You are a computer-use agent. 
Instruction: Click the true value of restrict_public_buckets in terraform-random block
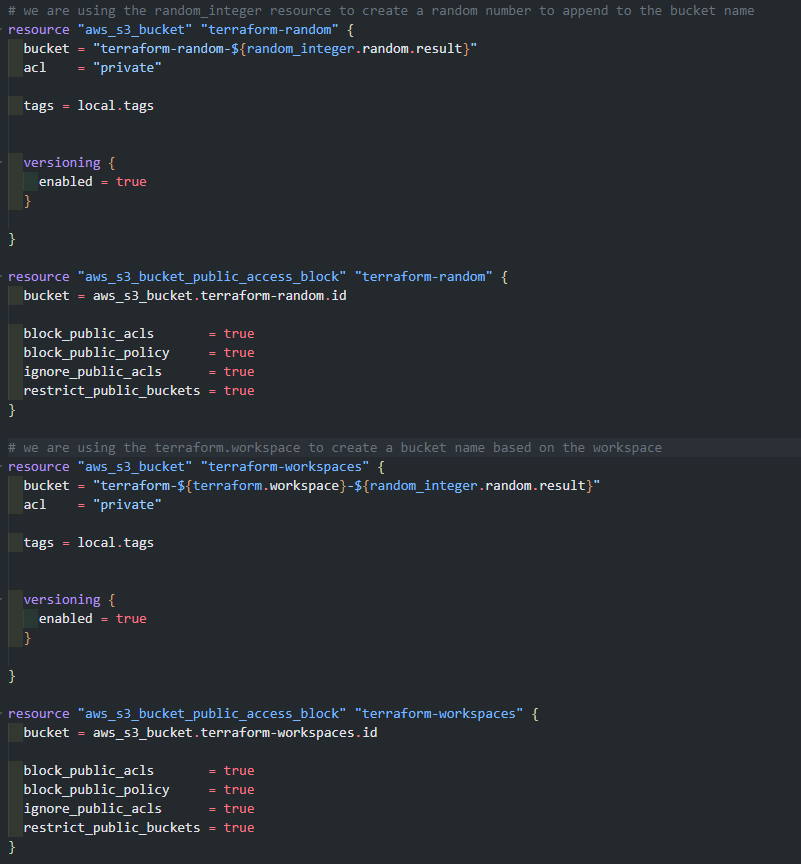tap(239, 391)
